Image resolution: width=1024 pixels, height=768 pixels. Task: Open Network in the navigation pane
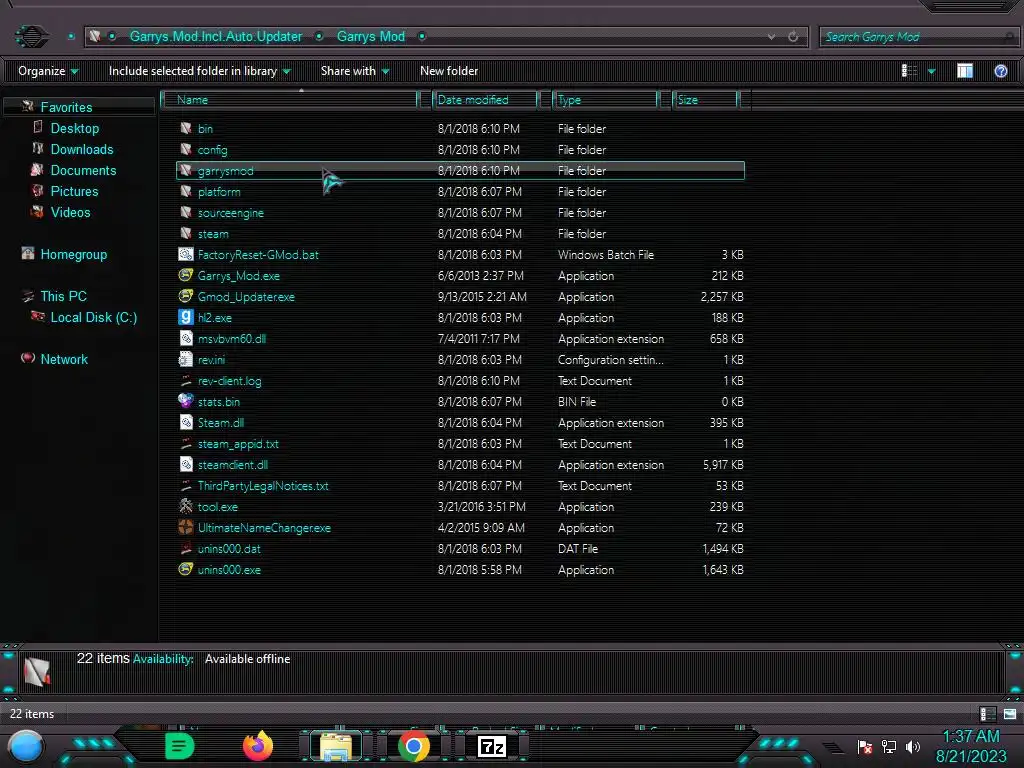pos(64,359)
